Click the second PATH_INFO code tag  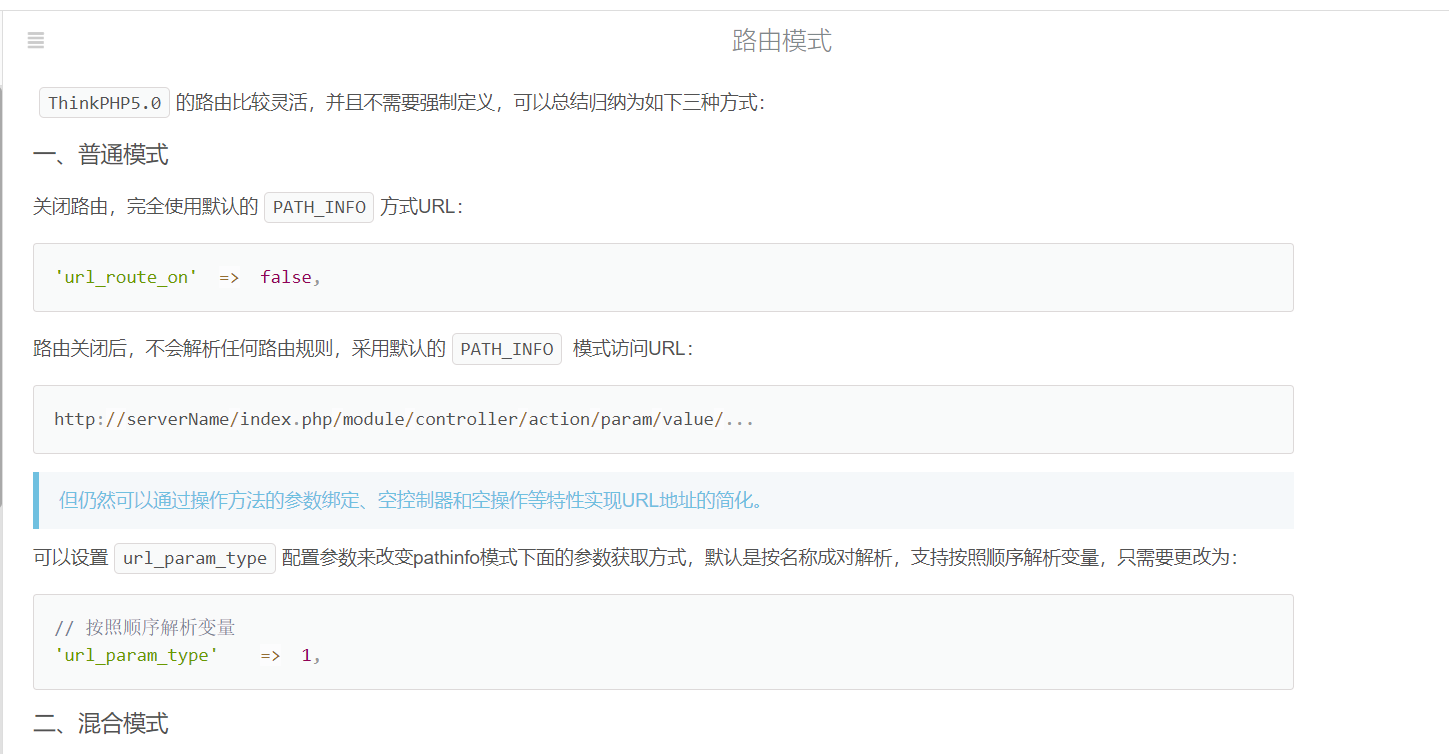506,348
